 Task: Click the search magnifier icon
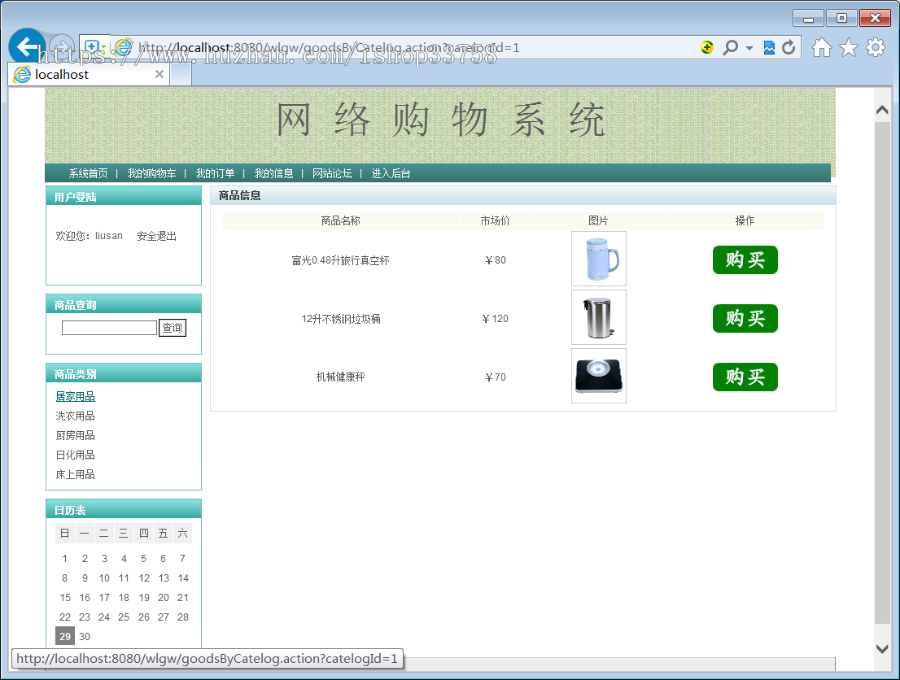pos(730,47)
